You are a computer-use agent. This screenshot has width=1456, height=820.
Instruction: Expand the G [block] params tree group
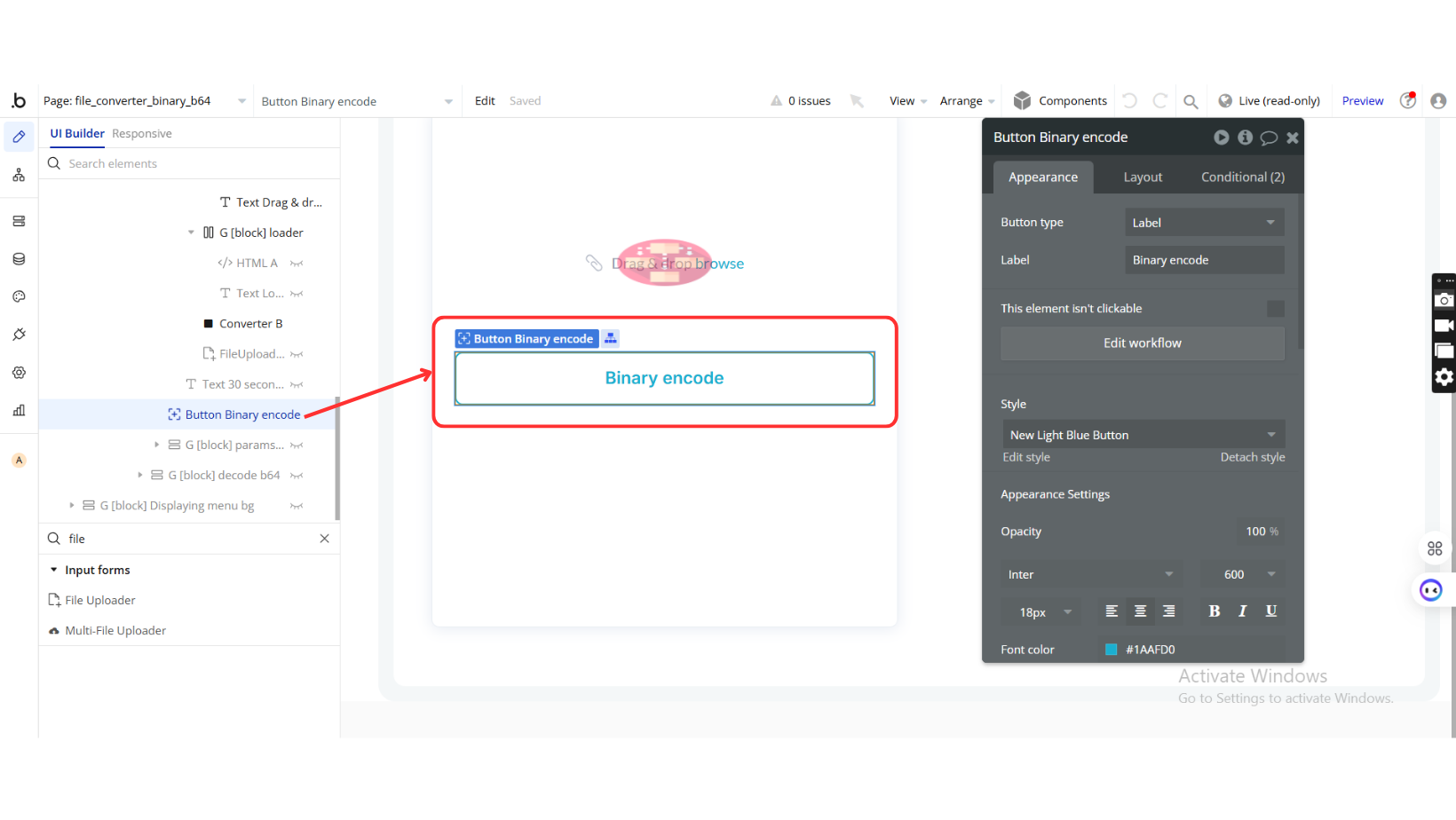(157, 445)
